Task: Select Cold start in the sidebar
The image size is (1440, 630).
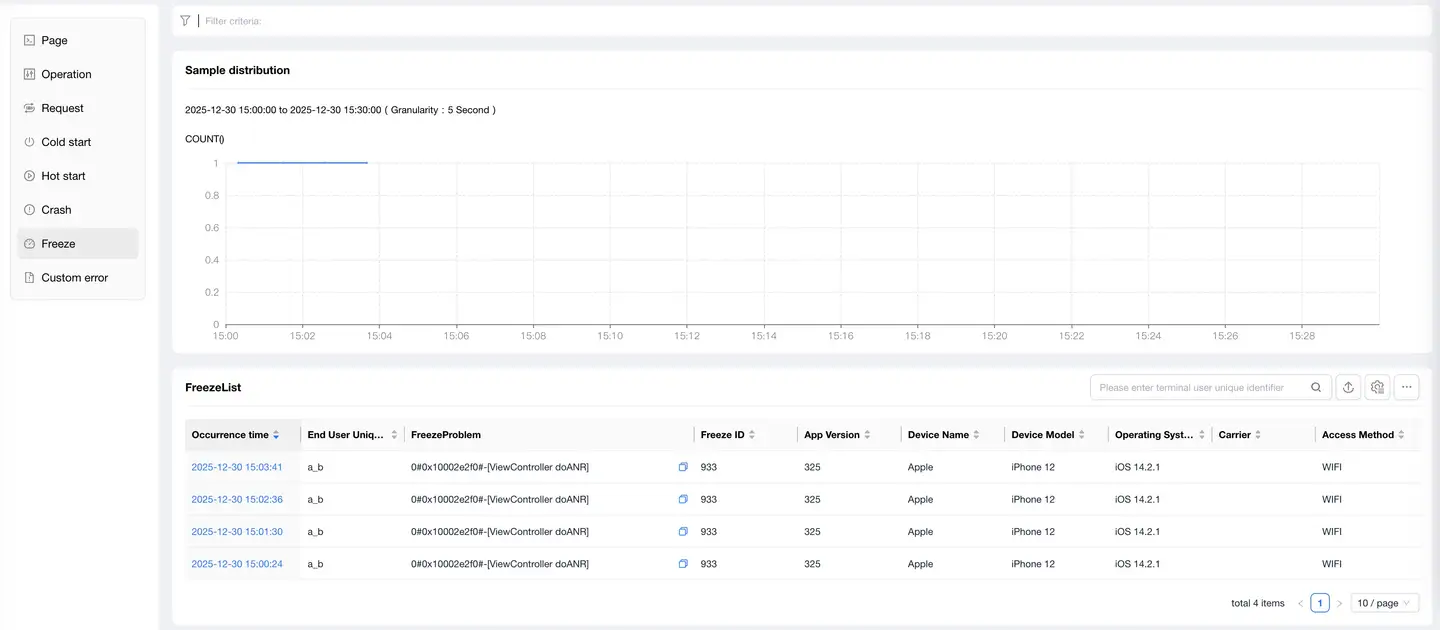Action: (66, 142)
